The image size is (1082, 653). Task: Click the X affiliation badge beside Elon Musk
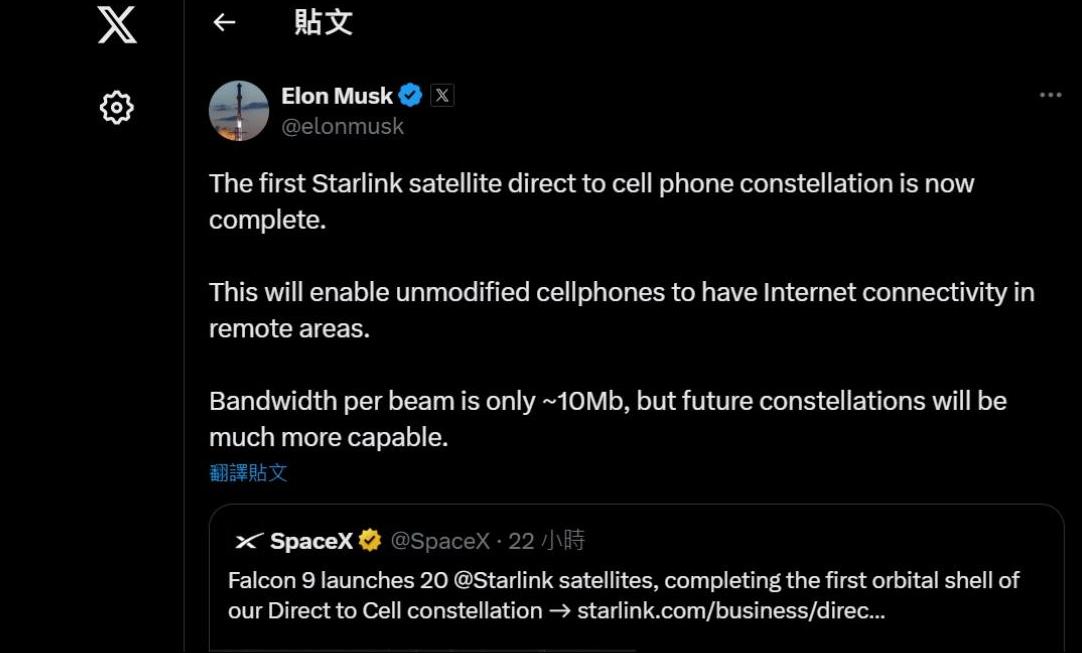pos(442,96)
